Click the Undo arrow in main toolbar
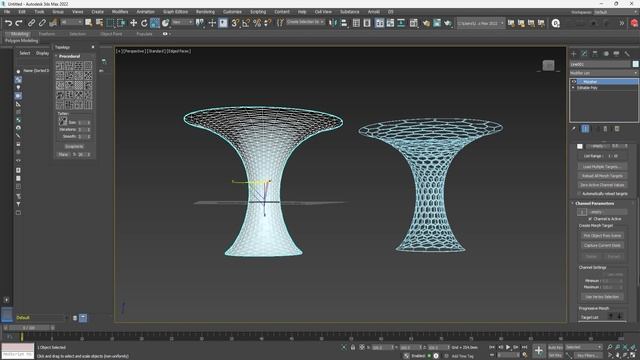Image resolution: width=640 pixels, height=360 pixels. click(8, 23)
